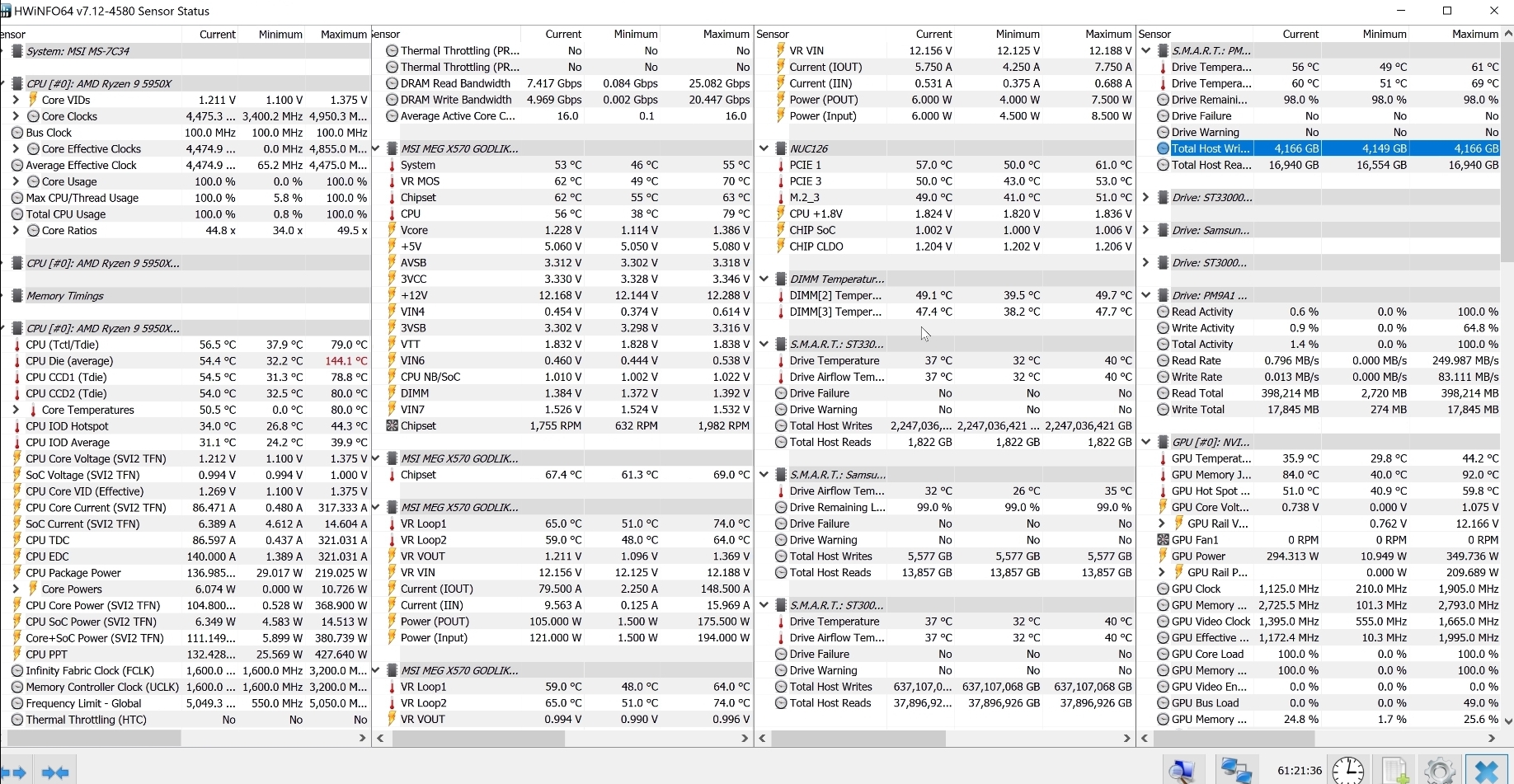Open the networked computers remote icon

(x=1235, y=771)
